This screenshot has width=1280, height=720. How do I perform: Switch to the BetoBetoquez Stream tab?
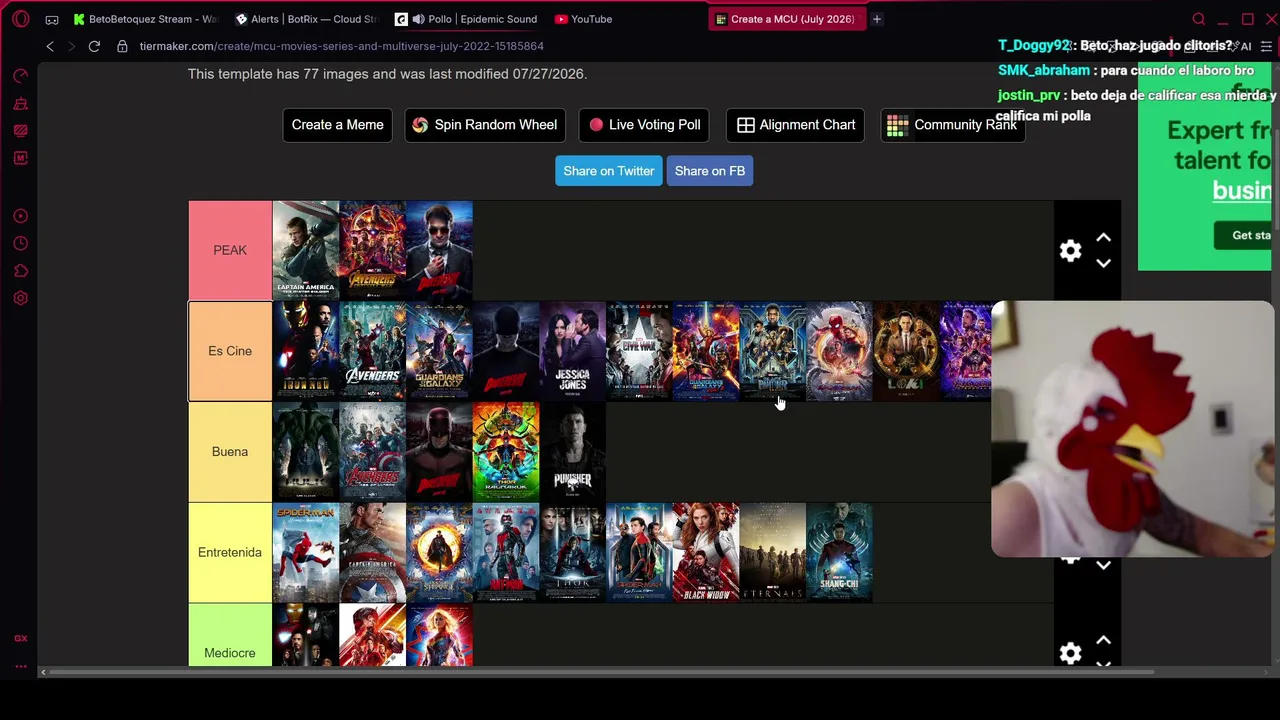[x=146, y=19]
